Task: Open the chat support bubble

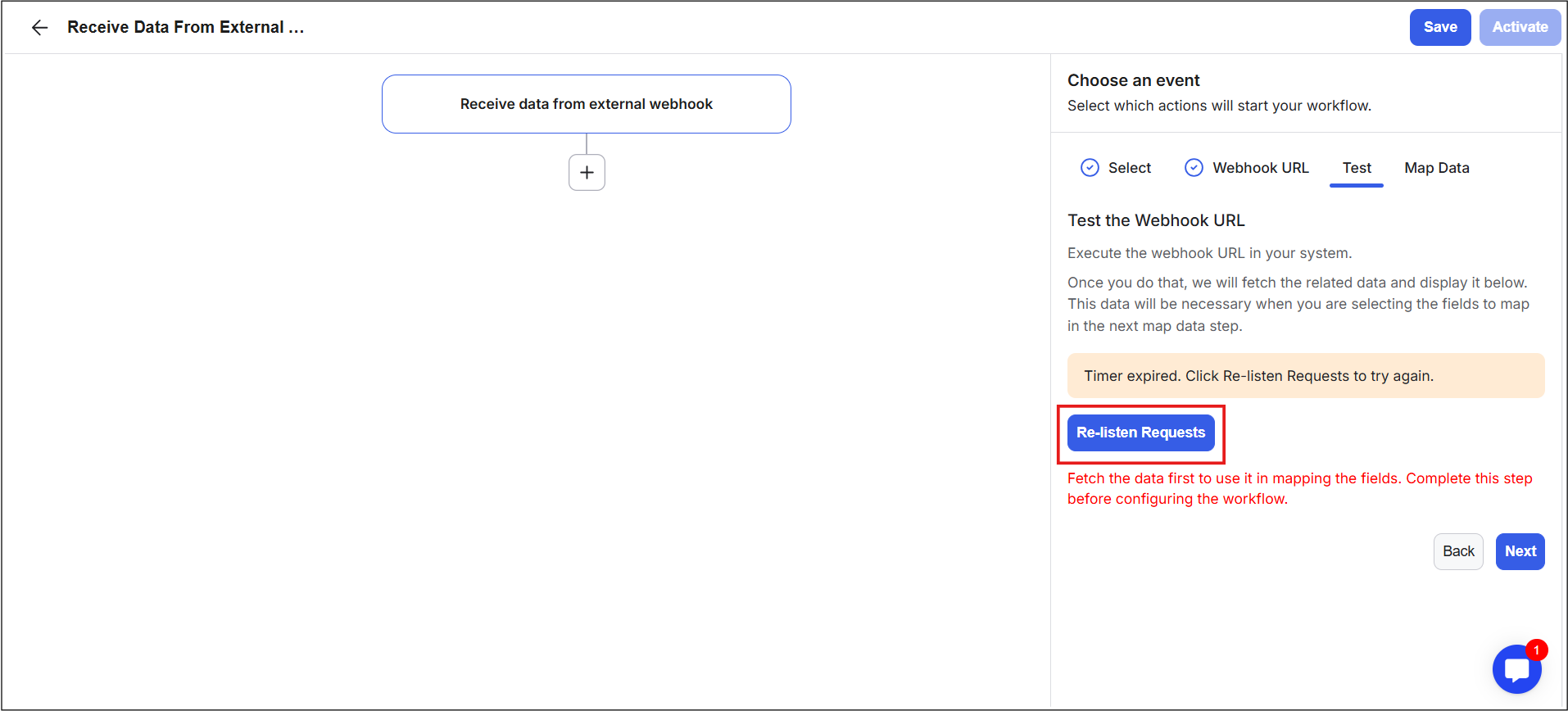Action: click(1516, 670)
